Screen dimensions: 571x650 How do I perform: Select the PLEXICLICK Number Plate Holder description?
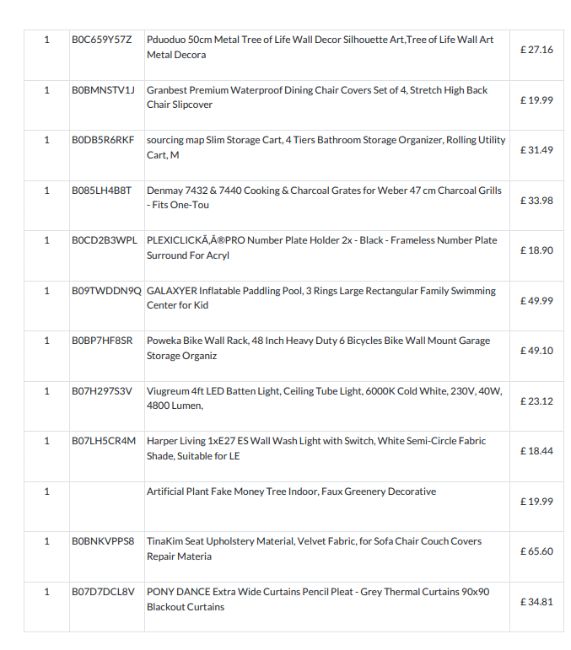(x=321, y=247)
